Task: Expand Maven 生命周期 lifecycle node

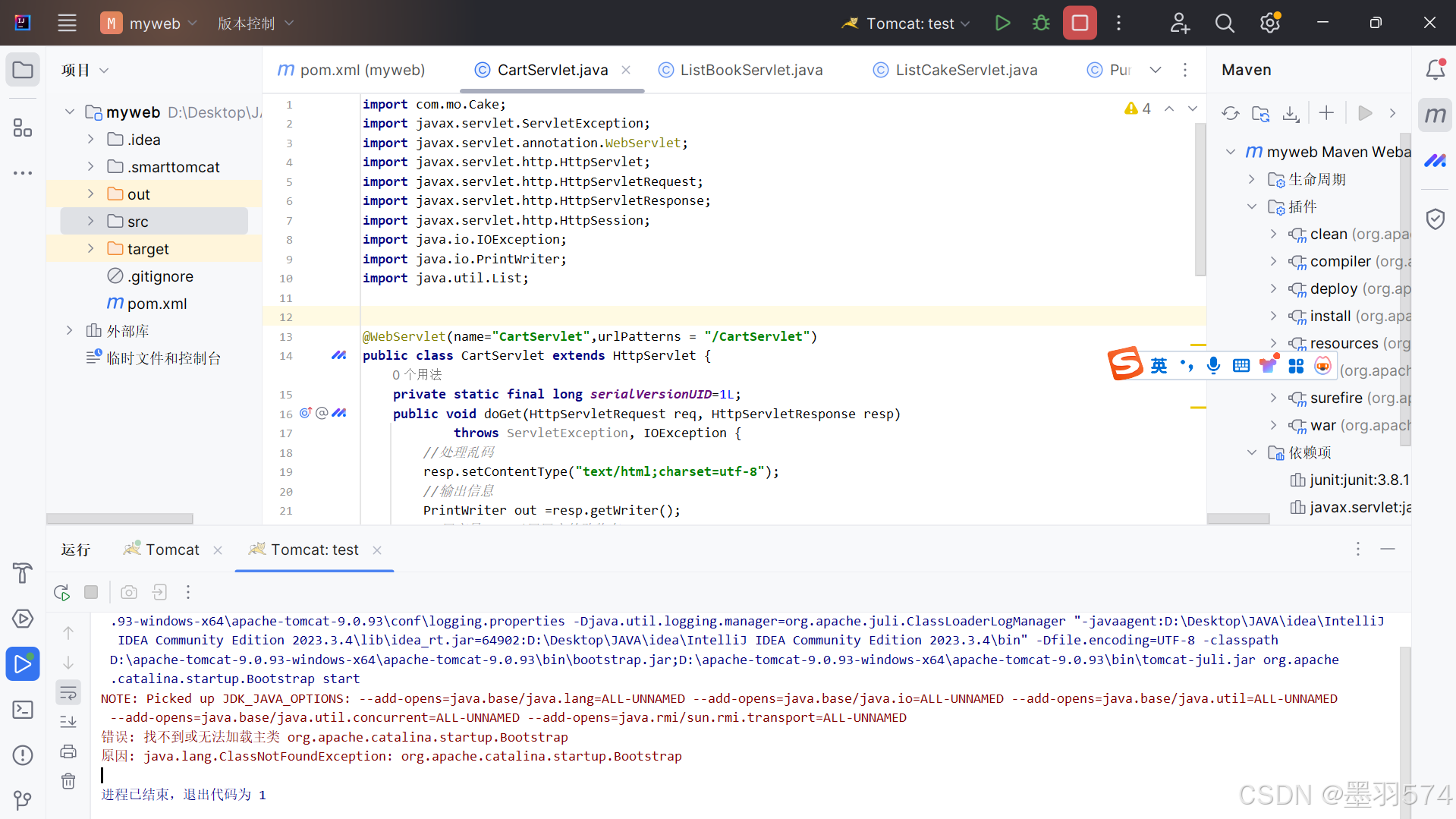Action: pos(1251,179)
